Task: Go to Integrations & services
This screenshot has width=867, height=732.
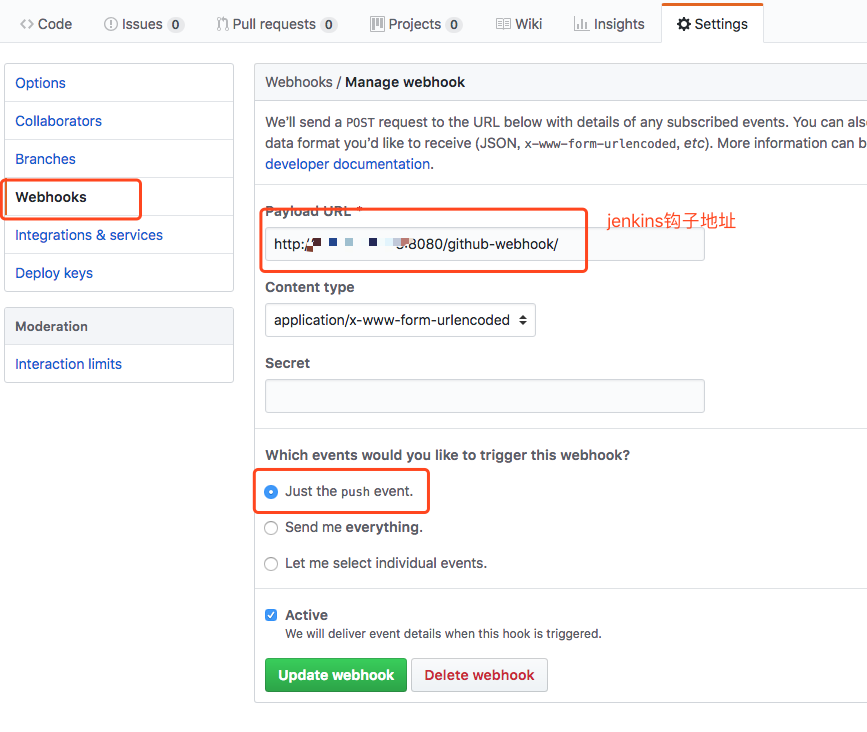Action: (89, 235)
